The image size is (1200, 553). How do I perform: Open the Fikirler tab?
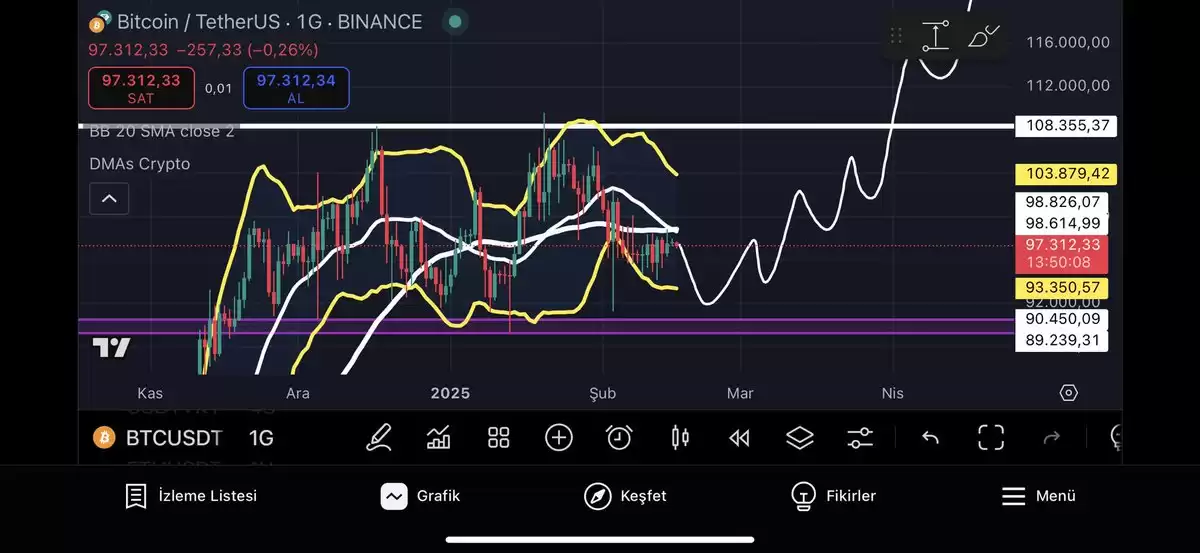832,496
